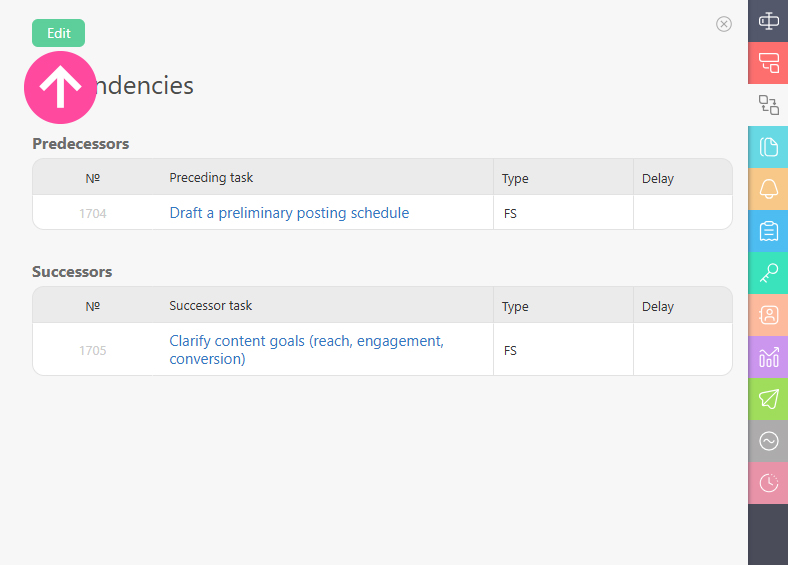Select the dependencies sidebar icon

pos(768,104)
